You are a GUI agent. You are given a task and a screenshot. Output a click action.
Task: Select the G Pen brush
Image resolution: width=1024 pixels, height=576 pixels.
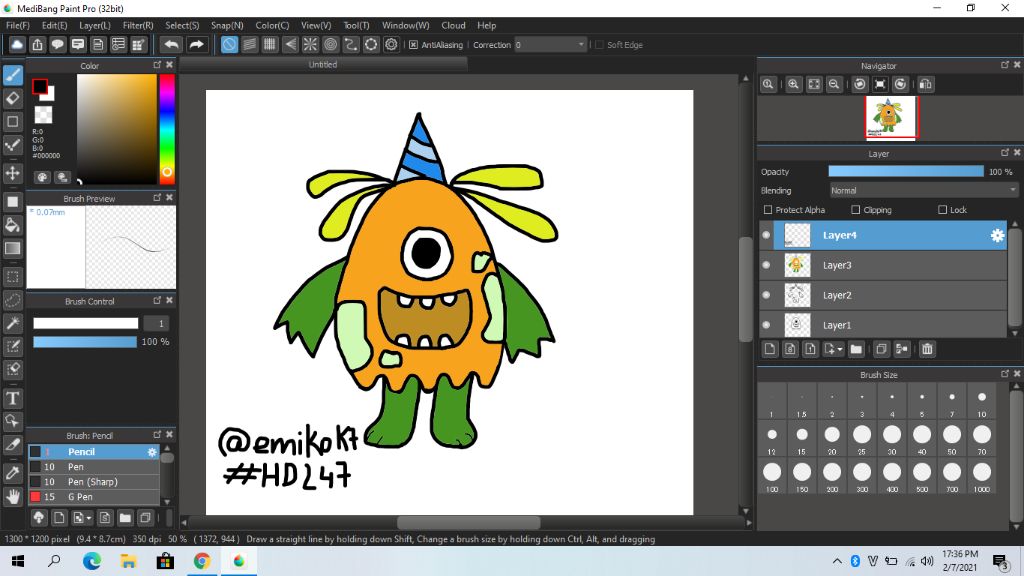point(93,497)
